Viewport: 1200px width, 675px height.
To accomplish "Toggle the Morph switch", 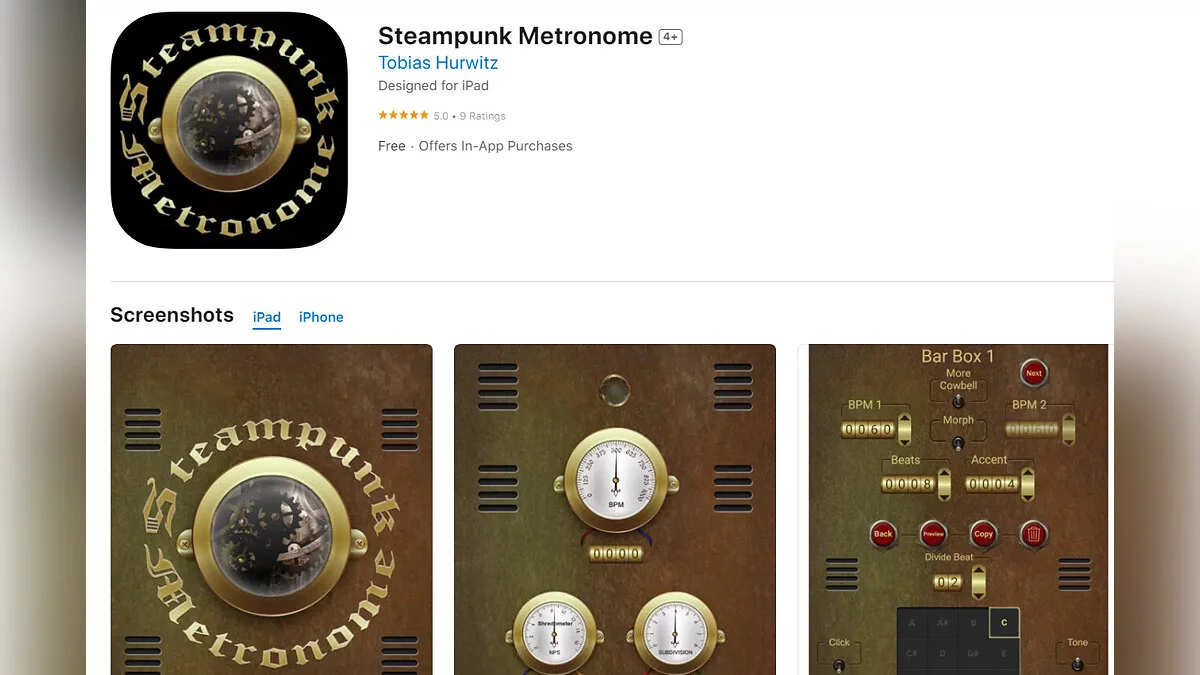I will pos(958,442).
